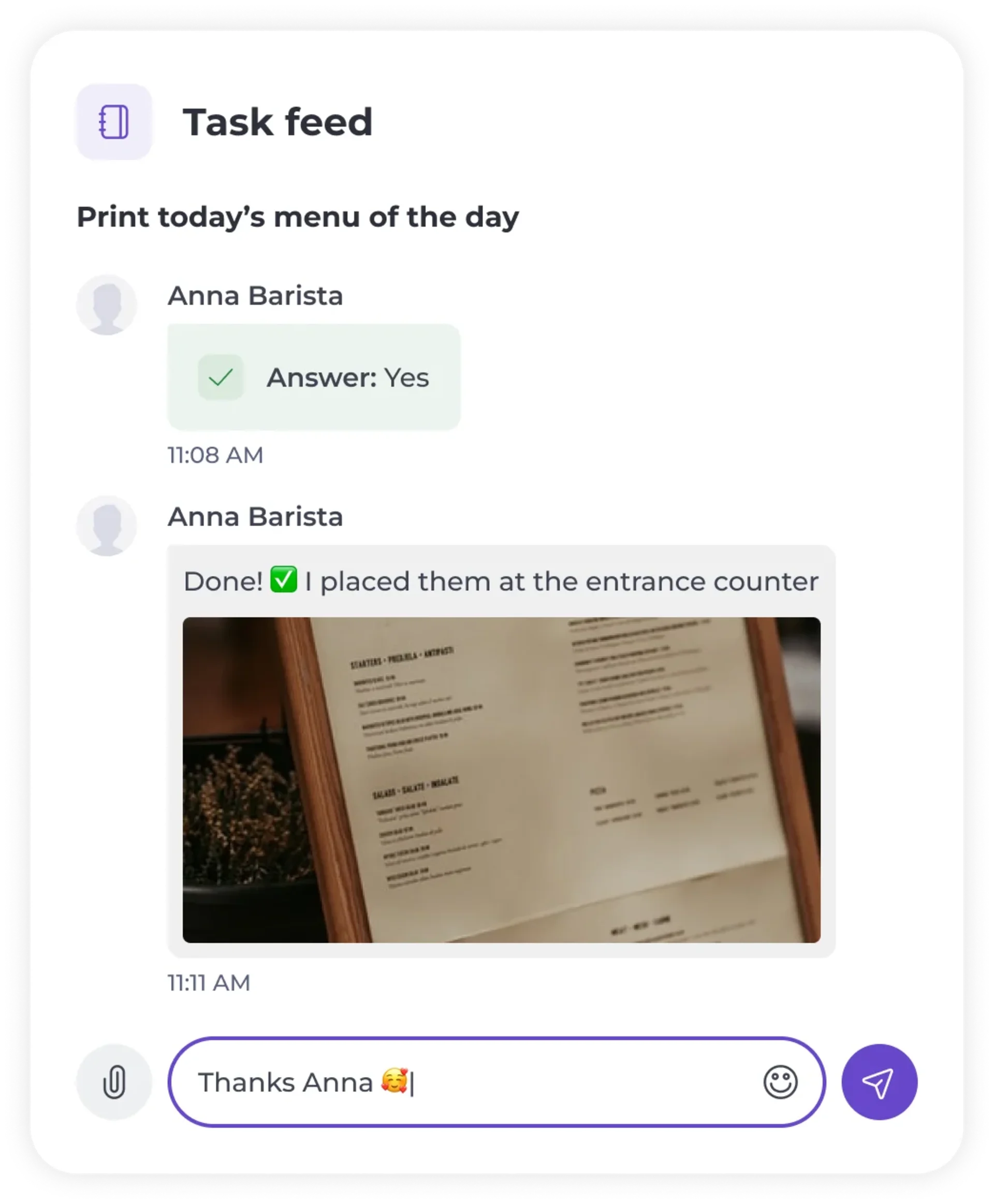Click the paperclip attachment icon
This screenshot has height=1204, width=994.
pos(114,1082)
